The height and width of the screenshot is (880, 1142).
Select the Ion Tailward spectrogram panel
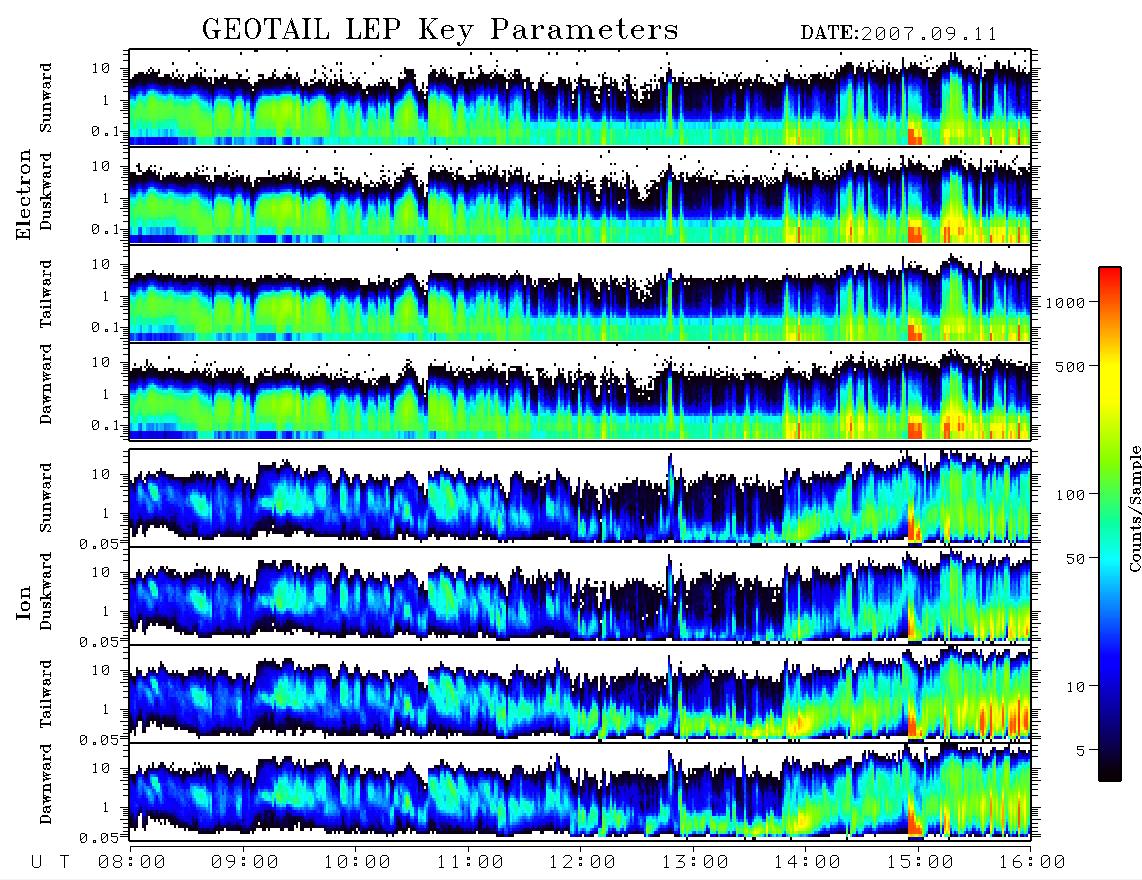tap(580, 693)
